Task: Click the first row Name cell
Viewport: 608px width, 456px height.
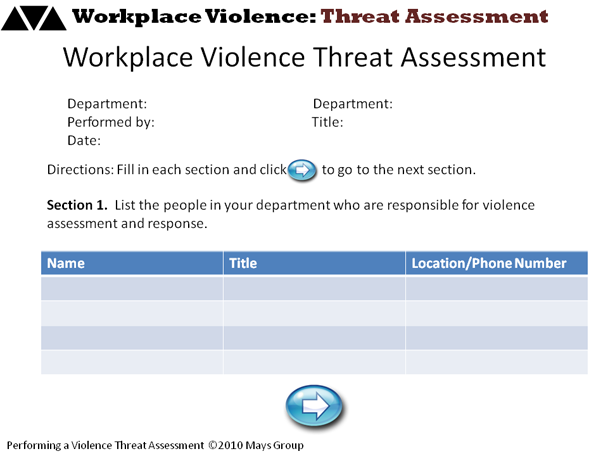Action: [x=132, y=288]
